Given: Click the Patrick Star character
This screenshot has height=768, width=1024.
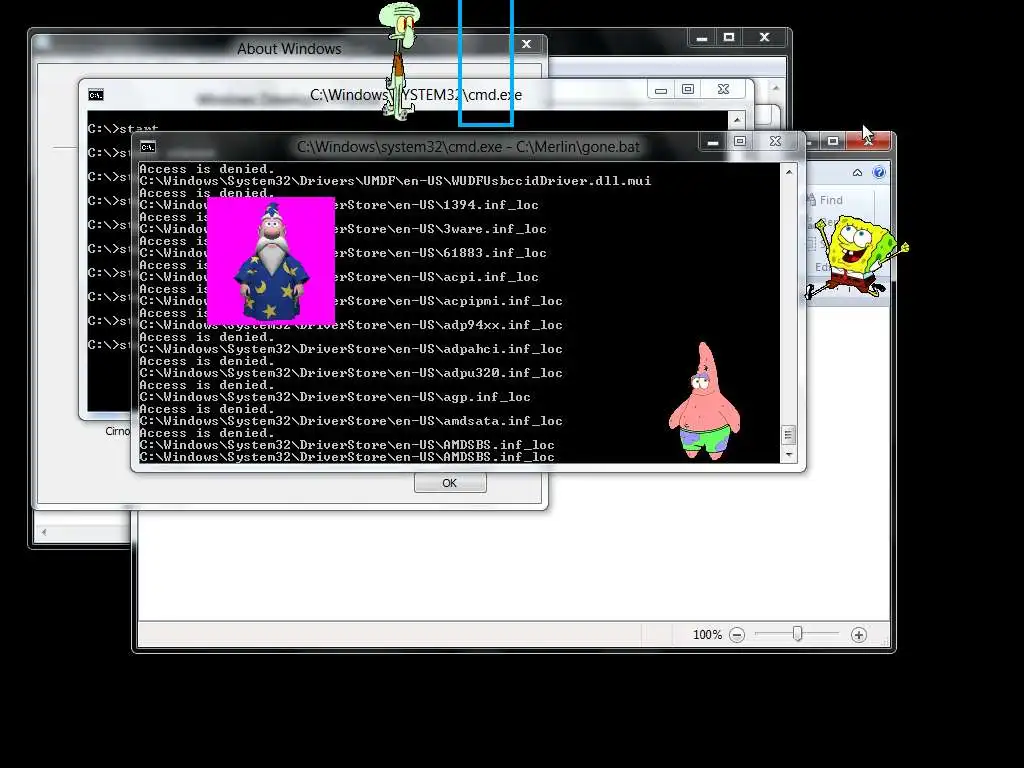Looking at the screenshot, I should [704, 402].
